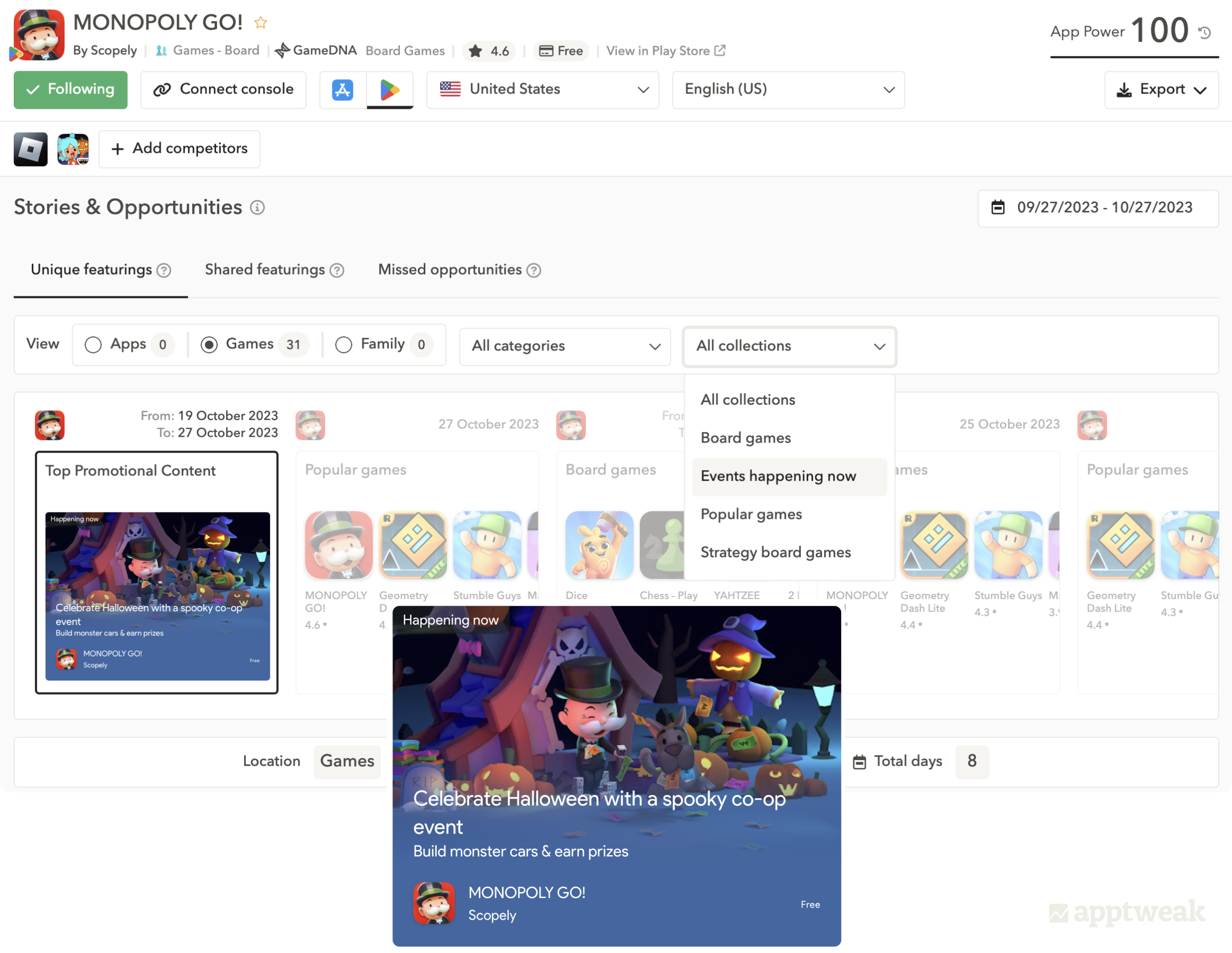The width and height of the screenshot is (1232, 953).
Task: Expand the All categories dropdown
Action: pos(565,346)
